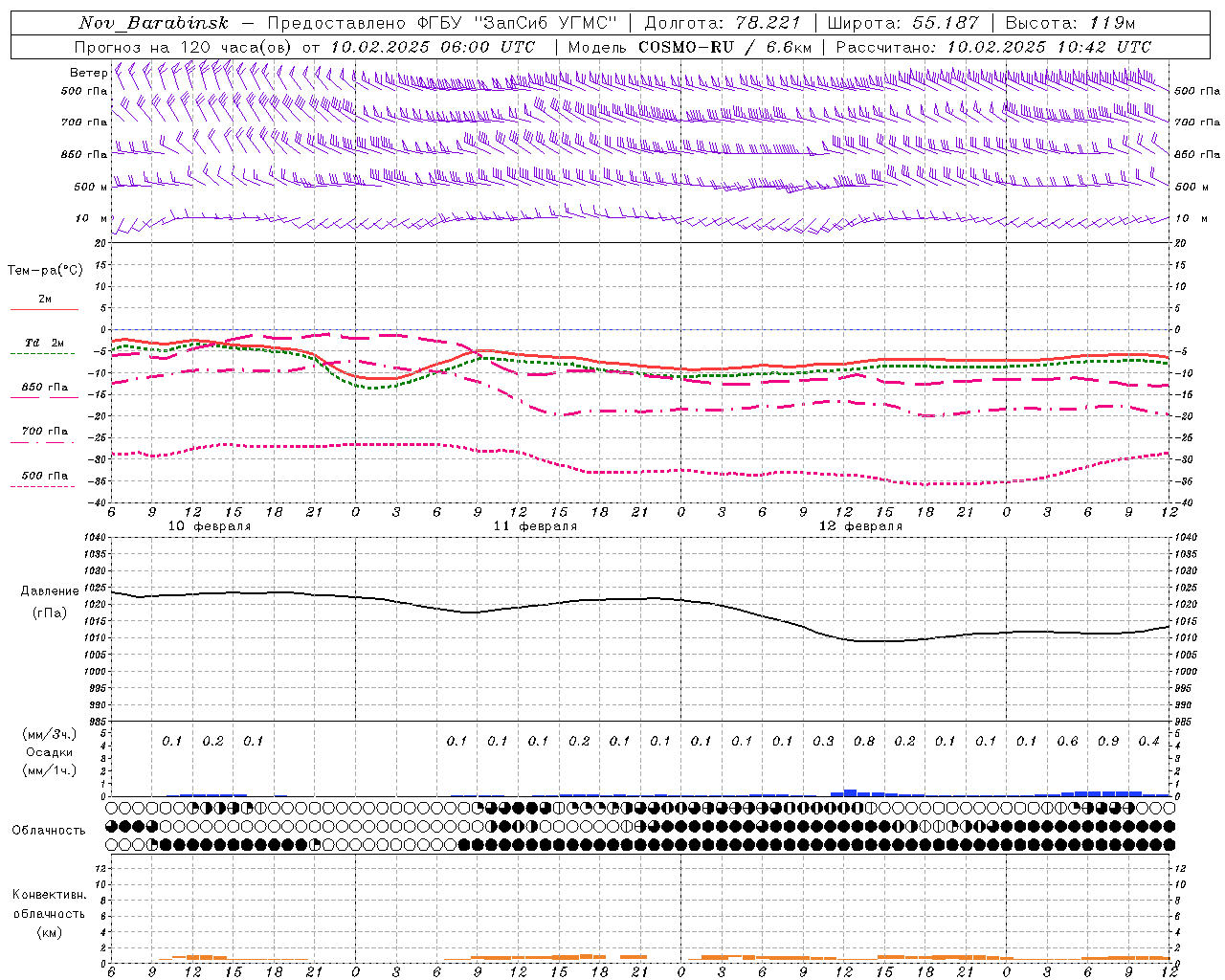
Task: Click the 10 февраля date label
Action: 210,526
